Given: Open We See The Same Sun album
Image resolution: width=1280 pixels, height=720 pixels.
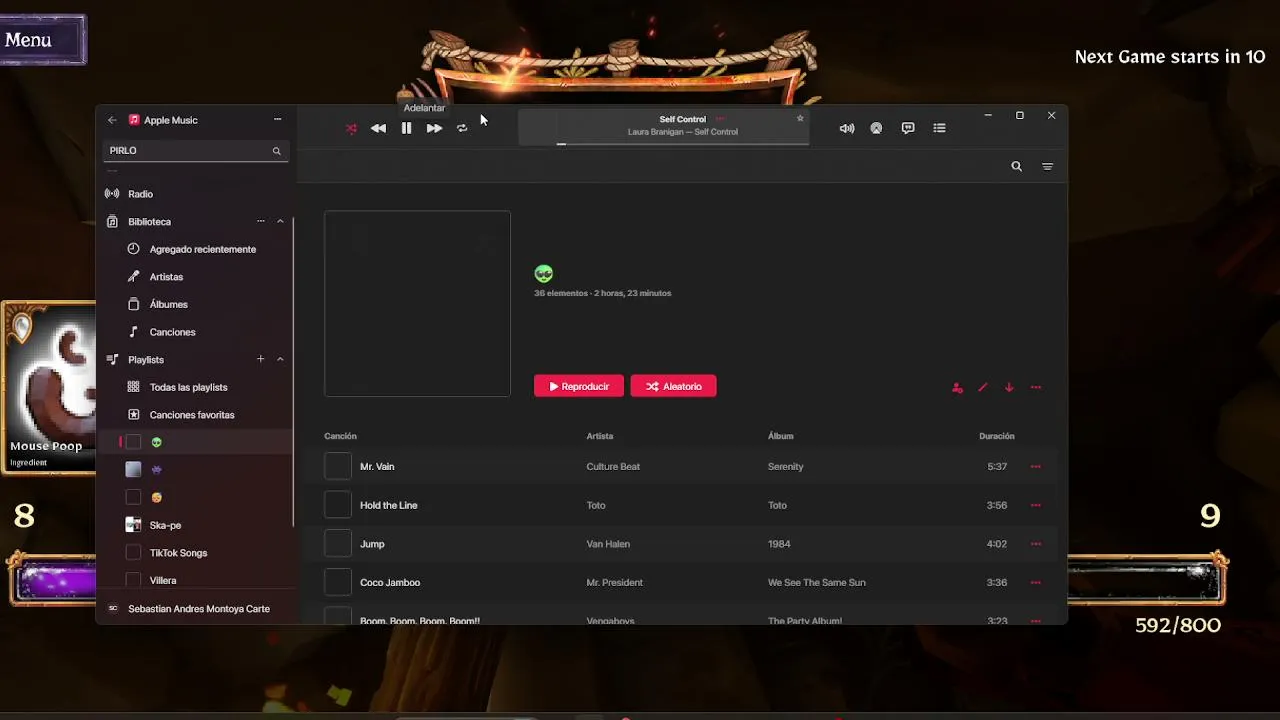Looking at the screenshot, I should pos(817,583).
